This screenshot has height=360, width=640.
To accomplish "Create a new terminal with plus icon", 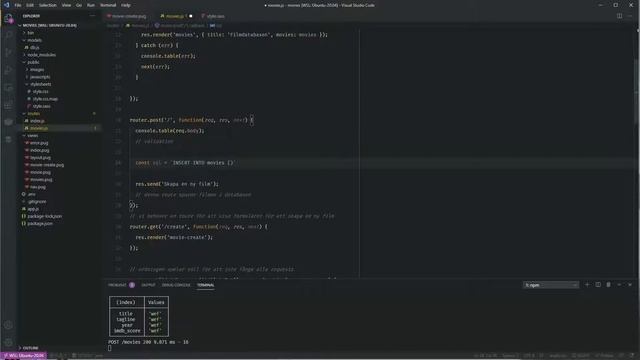I will [x=587, y=284].
